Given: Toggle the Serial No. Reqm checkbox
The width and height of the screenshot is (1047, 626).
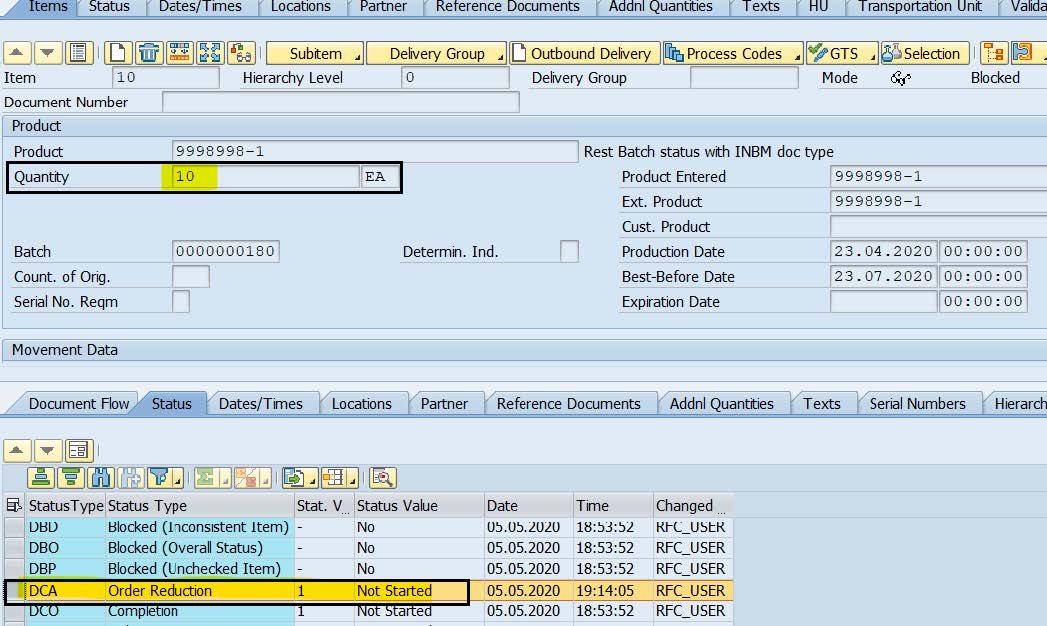Looking at the screenshot, I should [181, 302].
